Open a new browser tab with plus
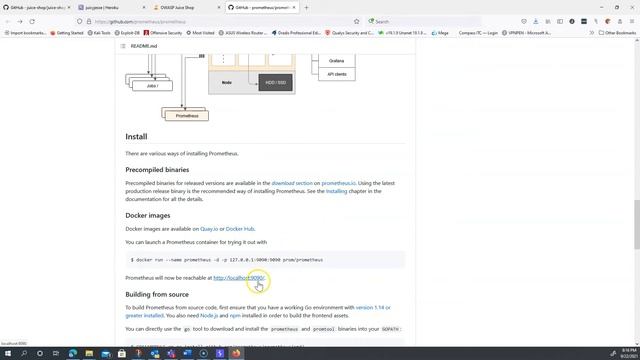This screenshot has height=360, width=640. (x=306, y=7)
